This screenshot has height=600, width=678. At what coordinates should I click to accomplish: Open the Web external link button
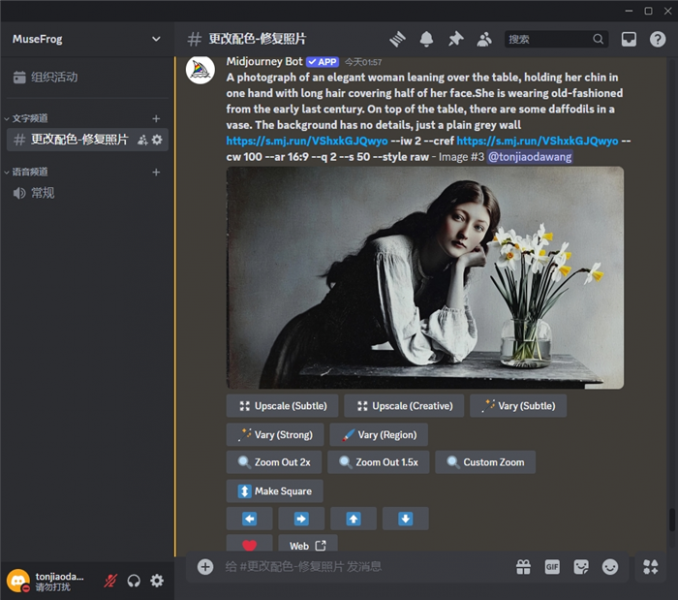(308, 543)
